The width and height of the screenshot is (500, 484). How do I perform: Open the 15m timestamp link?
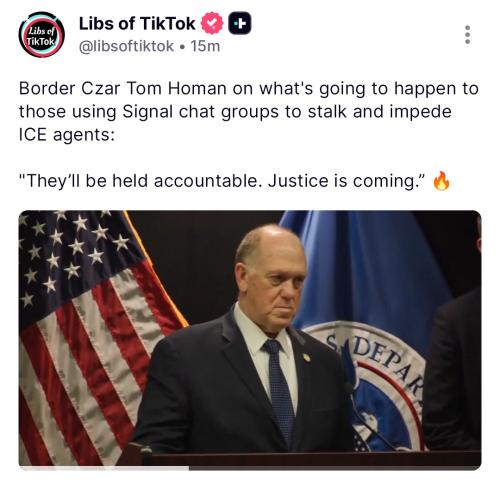point(205,46)
